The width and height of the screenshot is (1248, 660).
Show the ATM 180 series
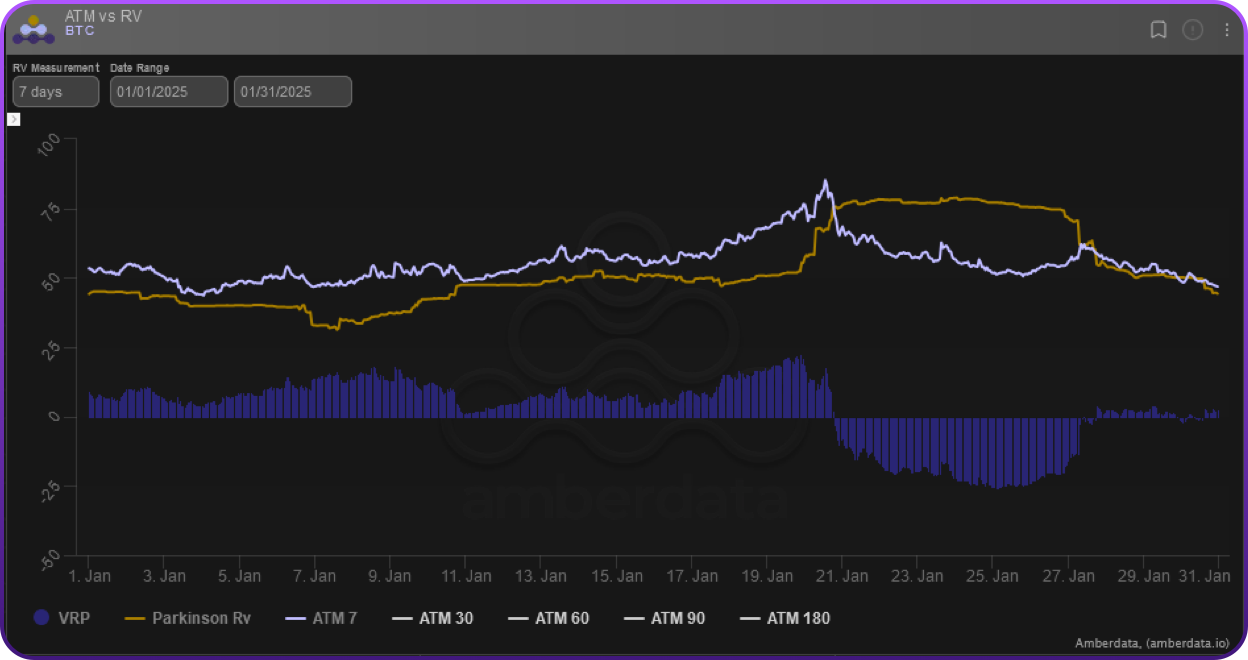784,618
